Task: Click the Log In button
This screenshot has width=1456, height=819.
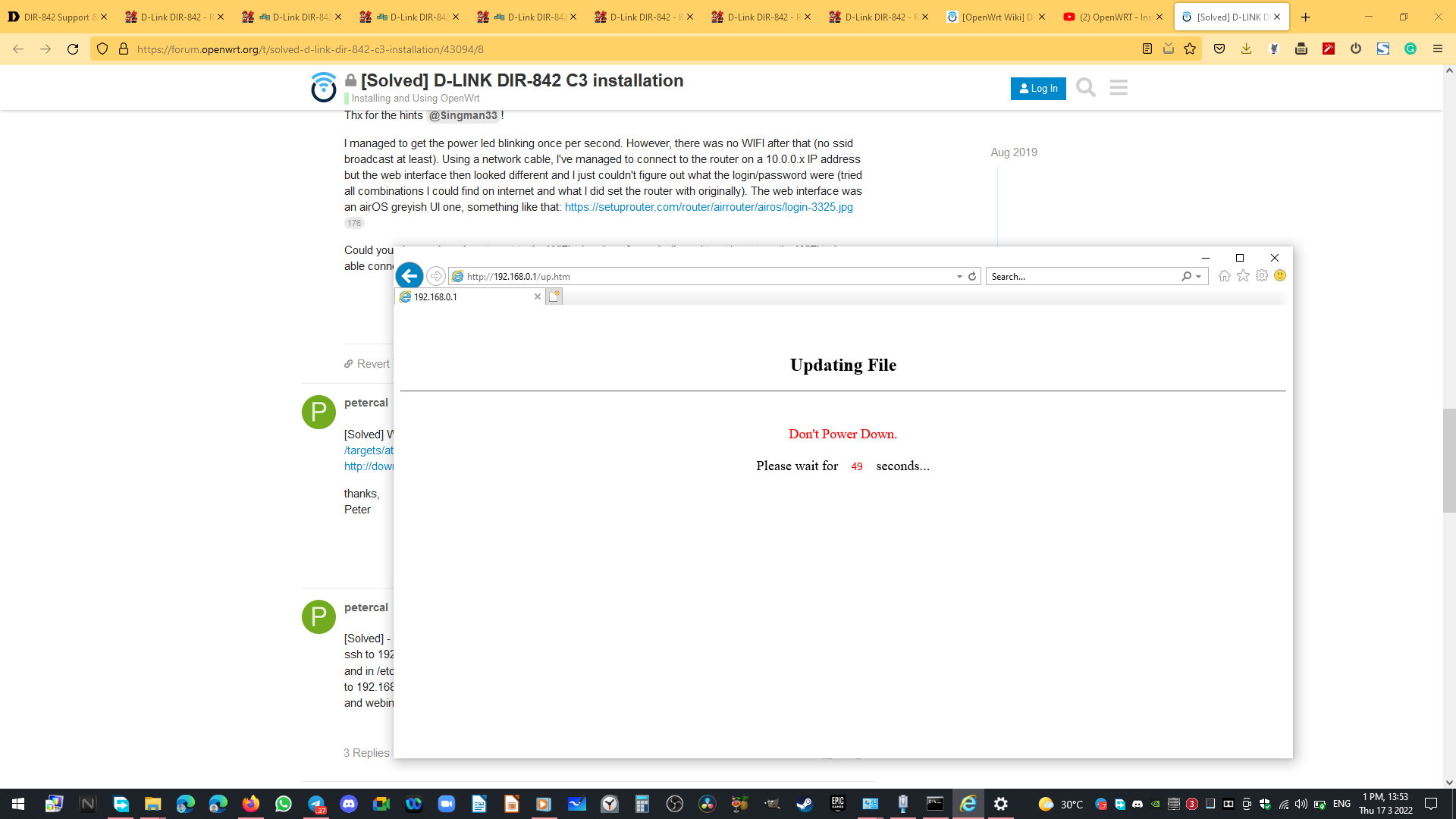Action: coord(1038,88)
